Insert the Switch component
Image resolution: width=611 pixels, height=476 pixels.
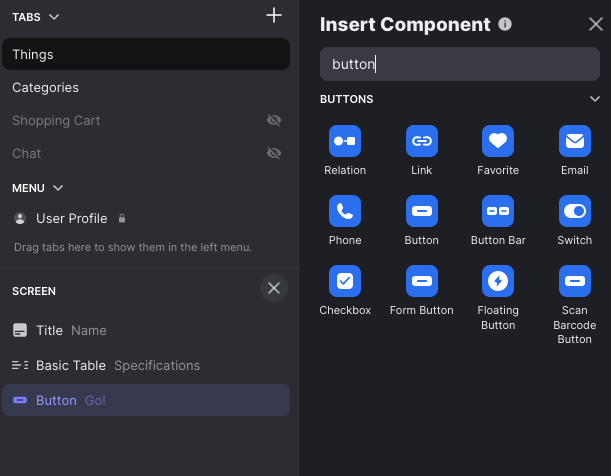(x=575, y=211)
